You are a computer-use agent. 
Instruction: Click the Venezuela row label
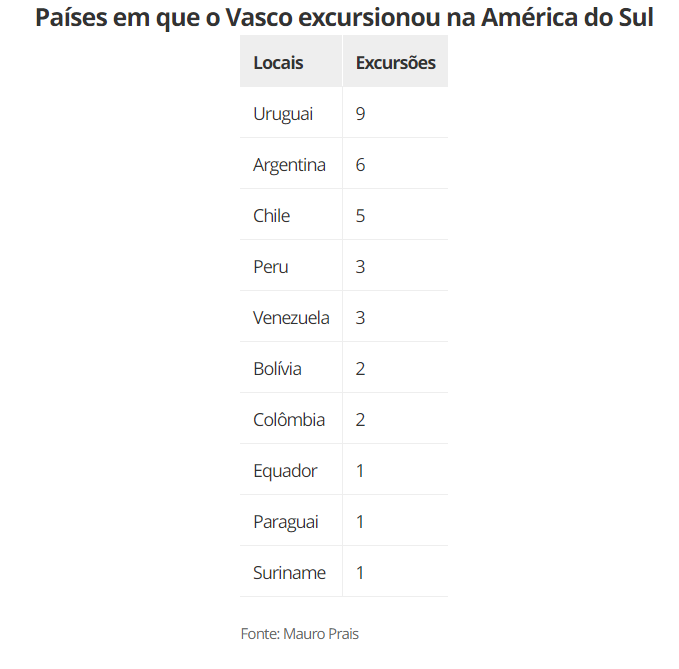tap(291, 318)
